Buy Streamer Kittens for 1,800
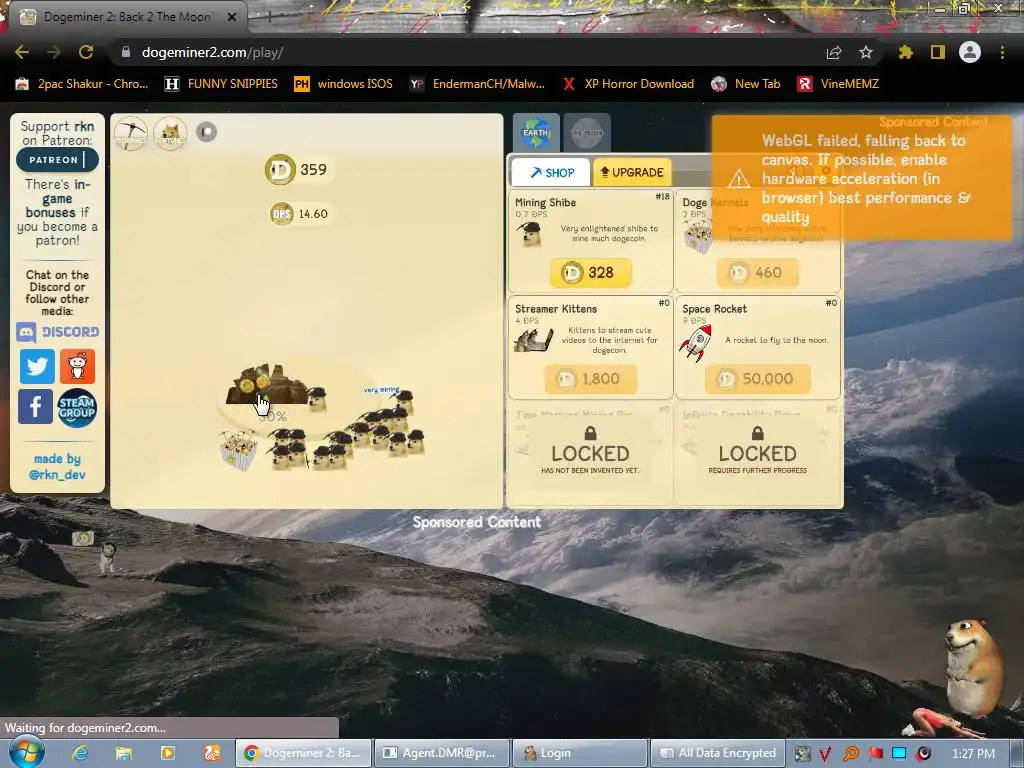1024x768 pixels. click(x=590, y=379)
